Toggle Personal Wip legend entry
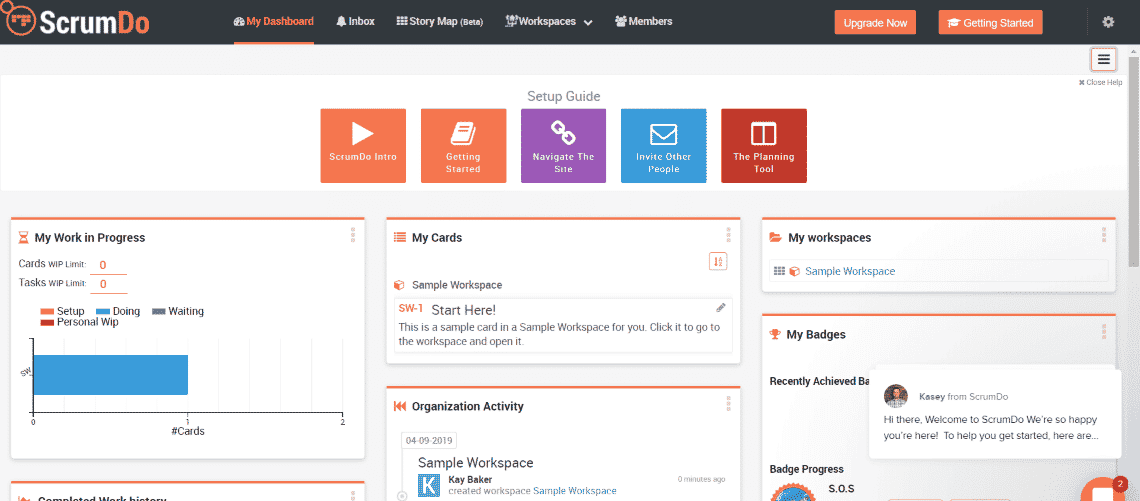 (79, 322)
